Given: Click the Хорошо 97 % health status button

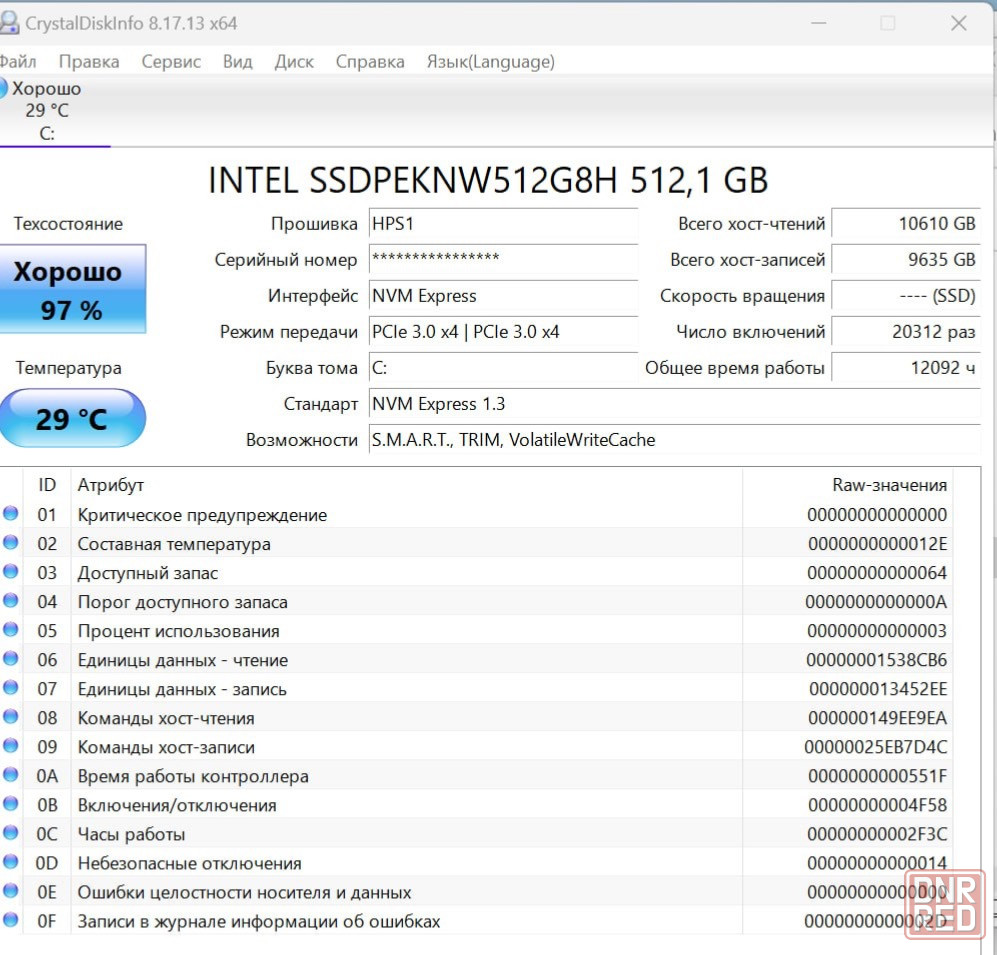Looking at the screenshot, I should tap(72, 289).
